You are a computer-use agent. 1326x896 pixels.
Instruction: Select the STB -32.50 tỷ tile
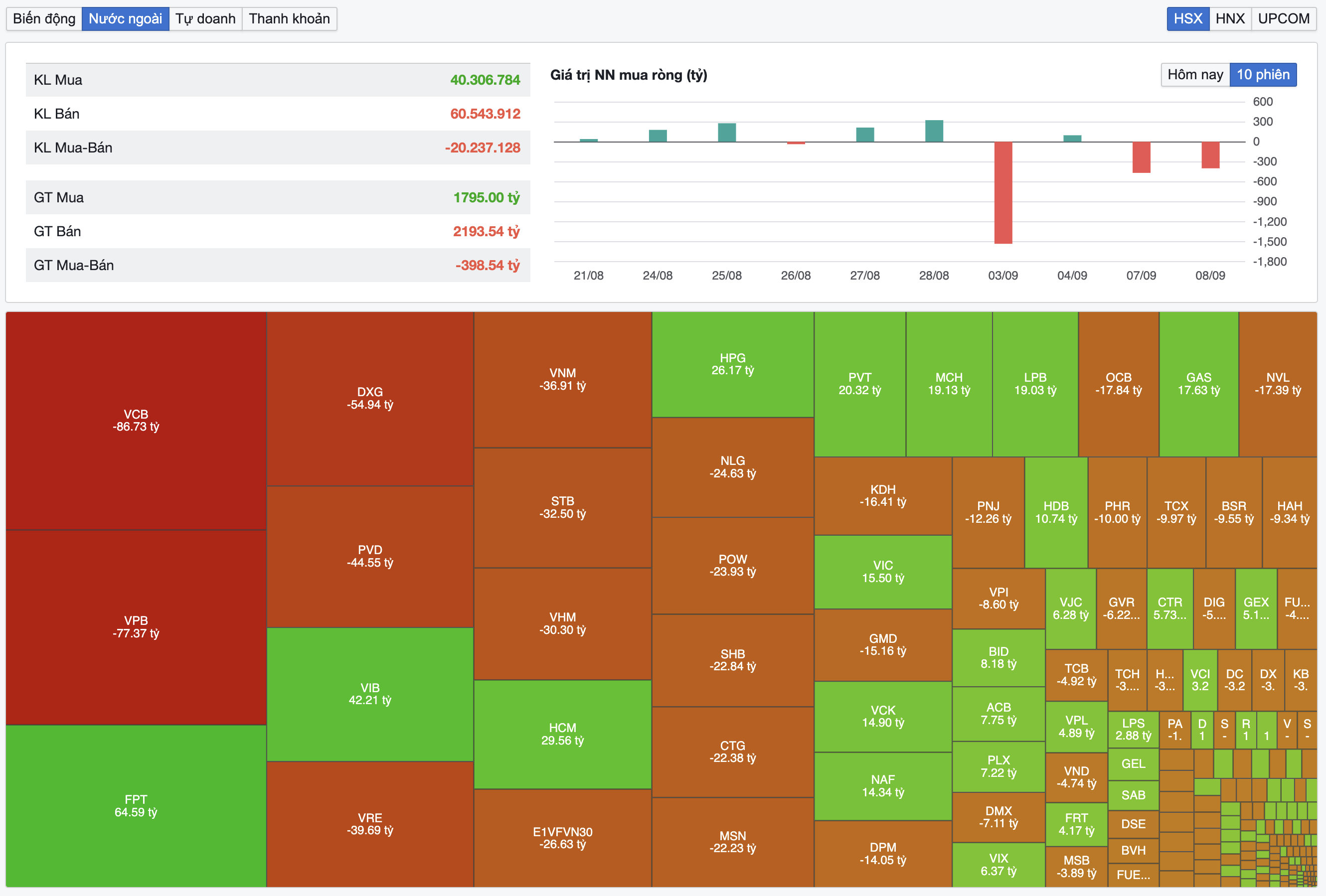[x=563, y=508]
